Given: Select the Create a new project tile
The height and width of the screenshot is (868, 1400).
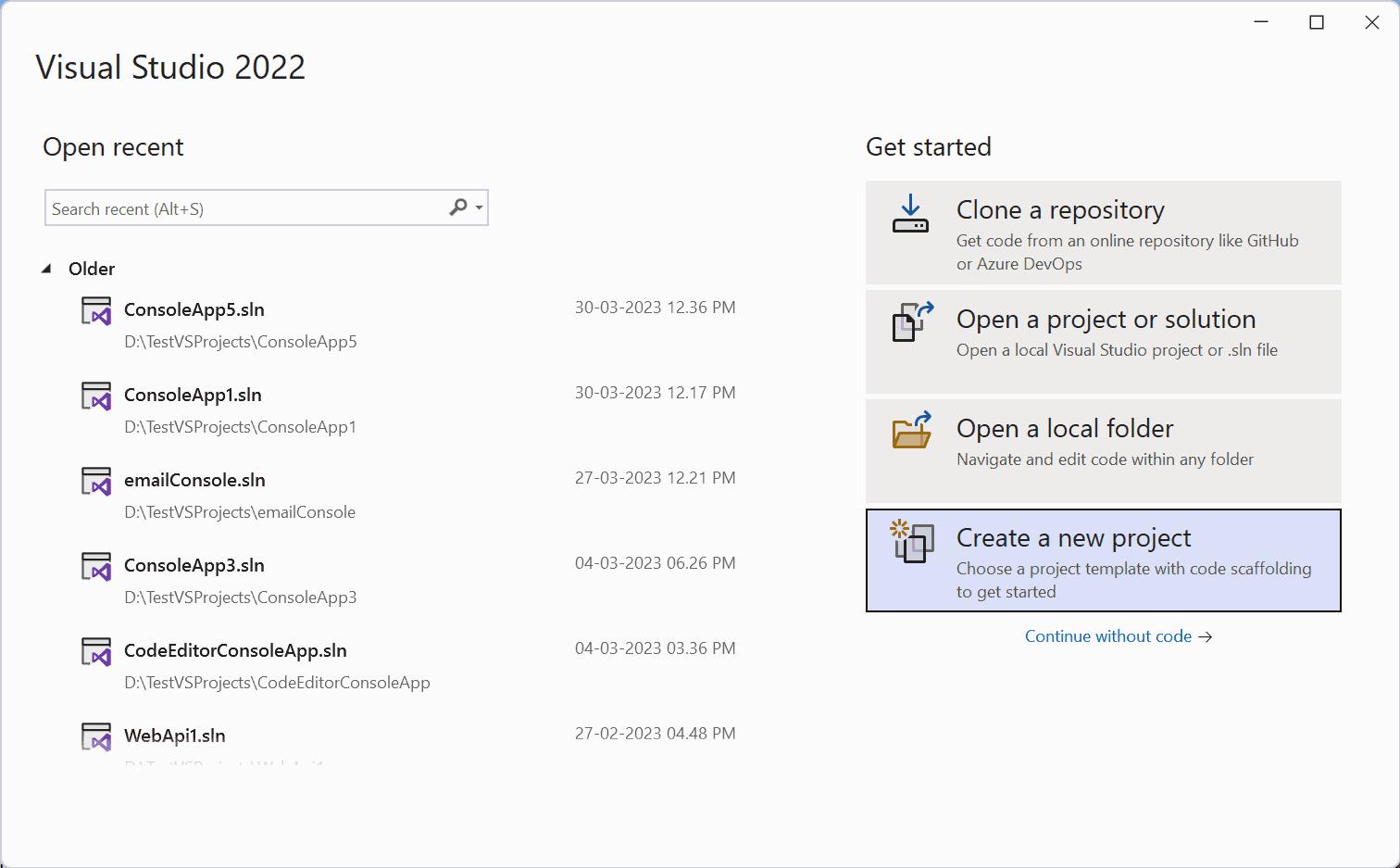Looking at the screenshot, I should point(1102,560).
